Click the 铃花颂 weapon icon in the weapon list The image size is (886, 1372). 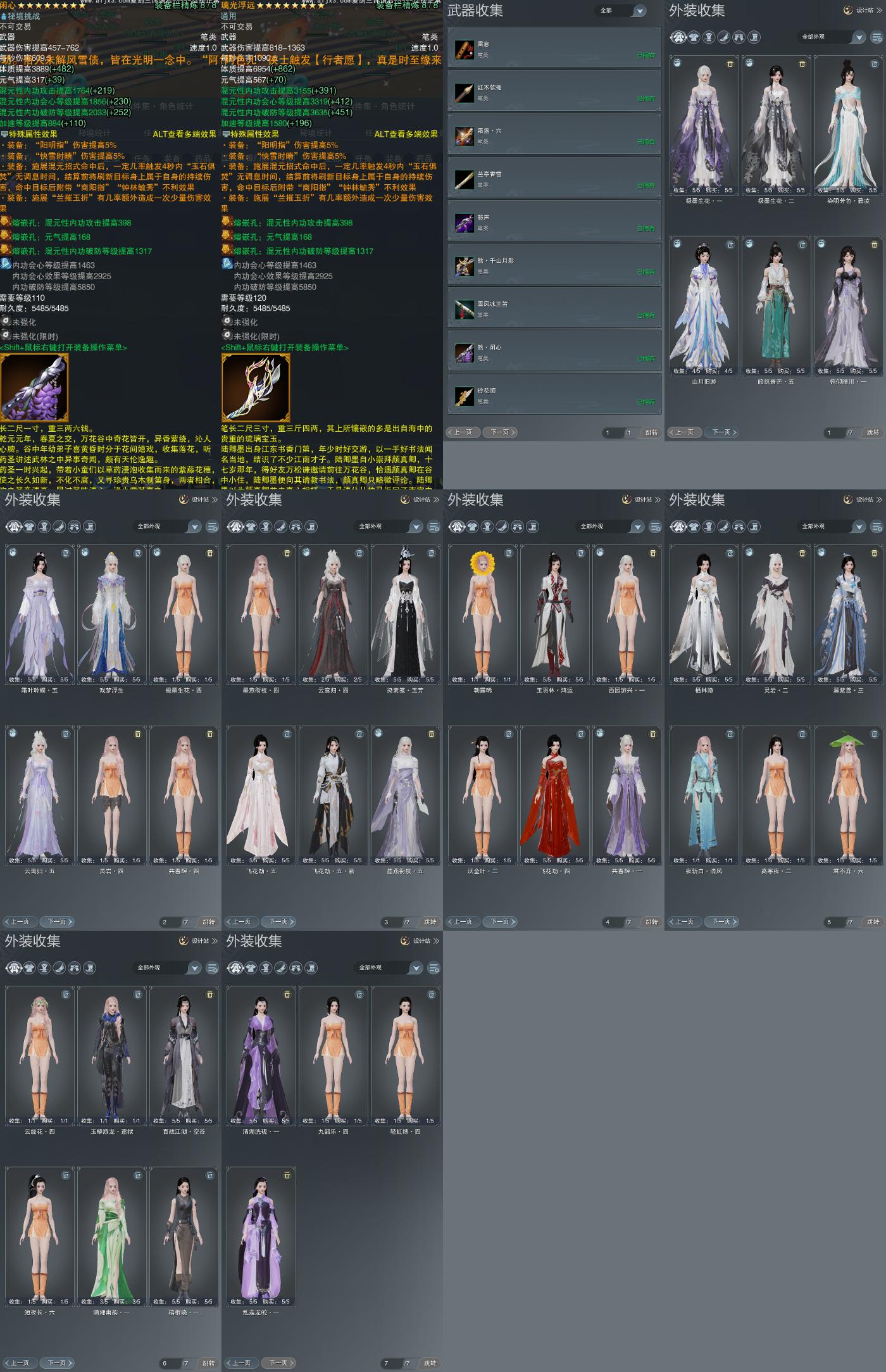coord(465,396)
